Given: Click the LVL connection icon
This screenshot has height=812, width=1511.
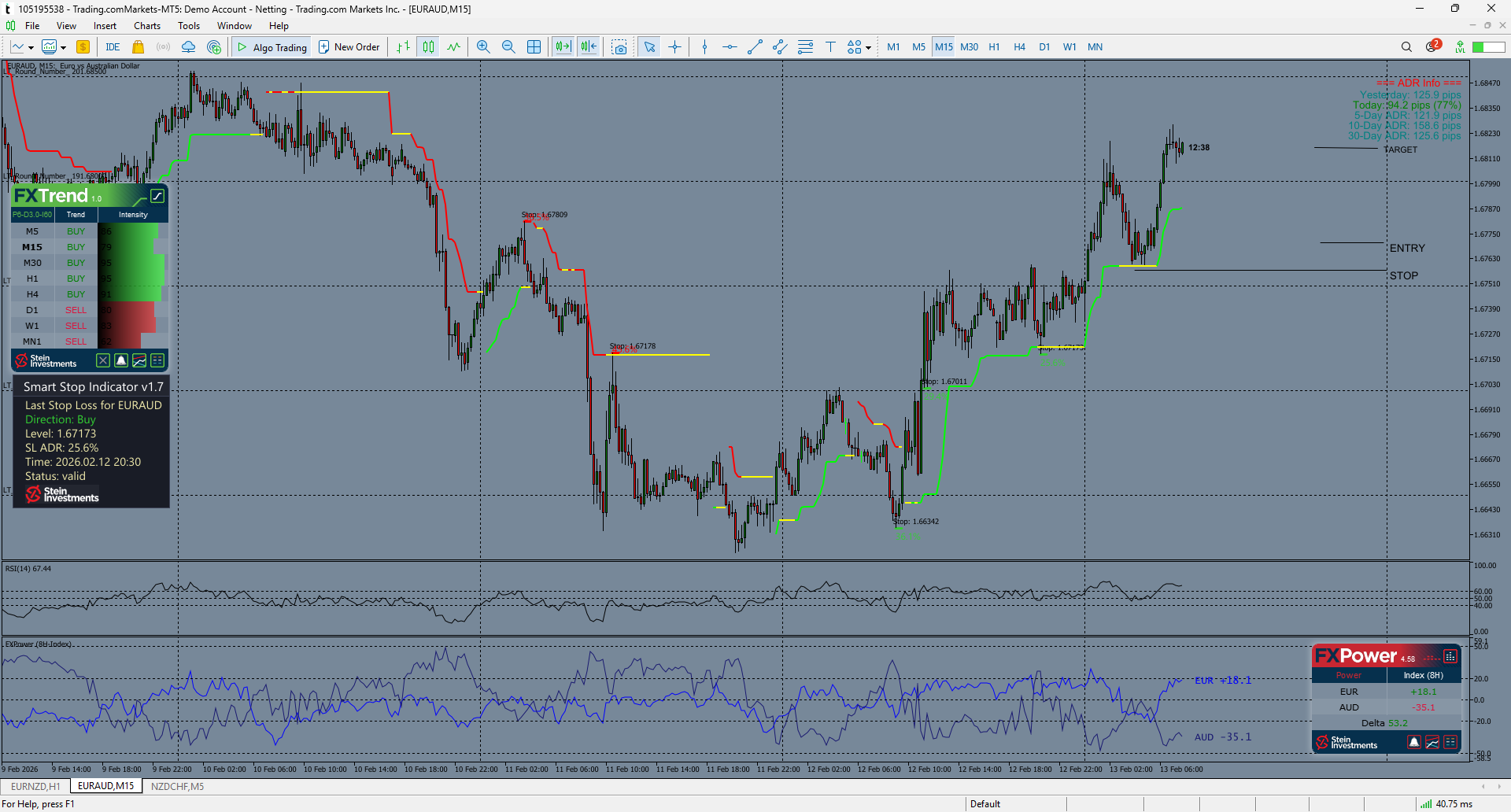Looking at the screenshot, I should pos(1460,47).
